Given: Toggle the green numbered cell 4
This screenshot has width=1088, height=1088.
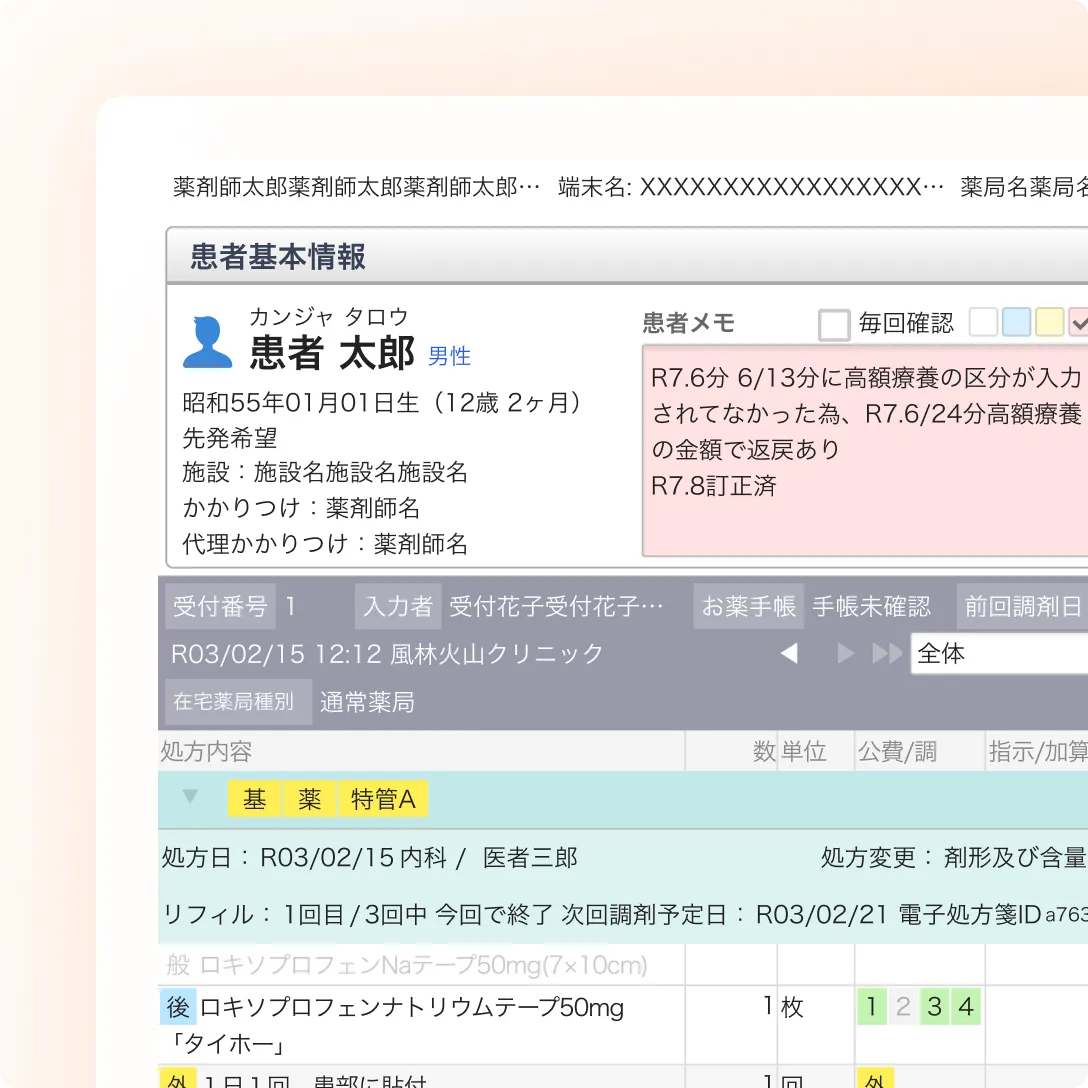Looking at the screenshot, I should point(965,1007).
